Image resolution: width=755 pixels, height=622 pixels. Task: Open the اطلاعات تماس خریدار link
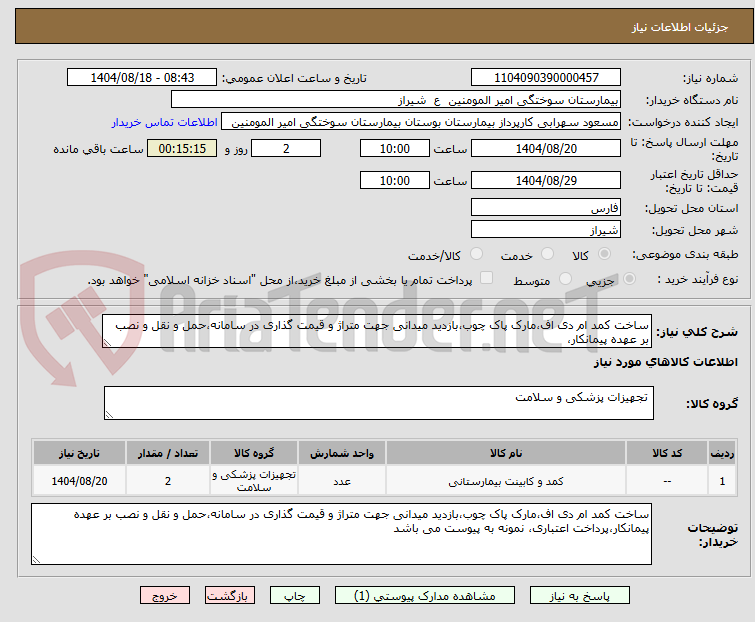pyautogui.click(x=165, y=122)
